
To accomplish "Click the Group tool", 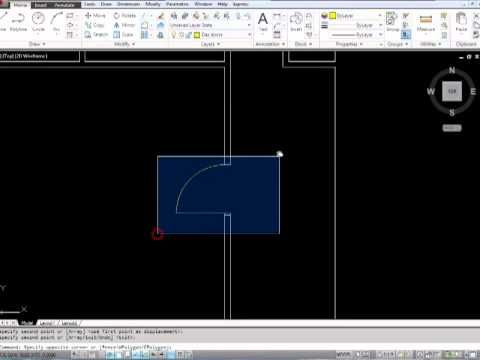I will [392, 22].
